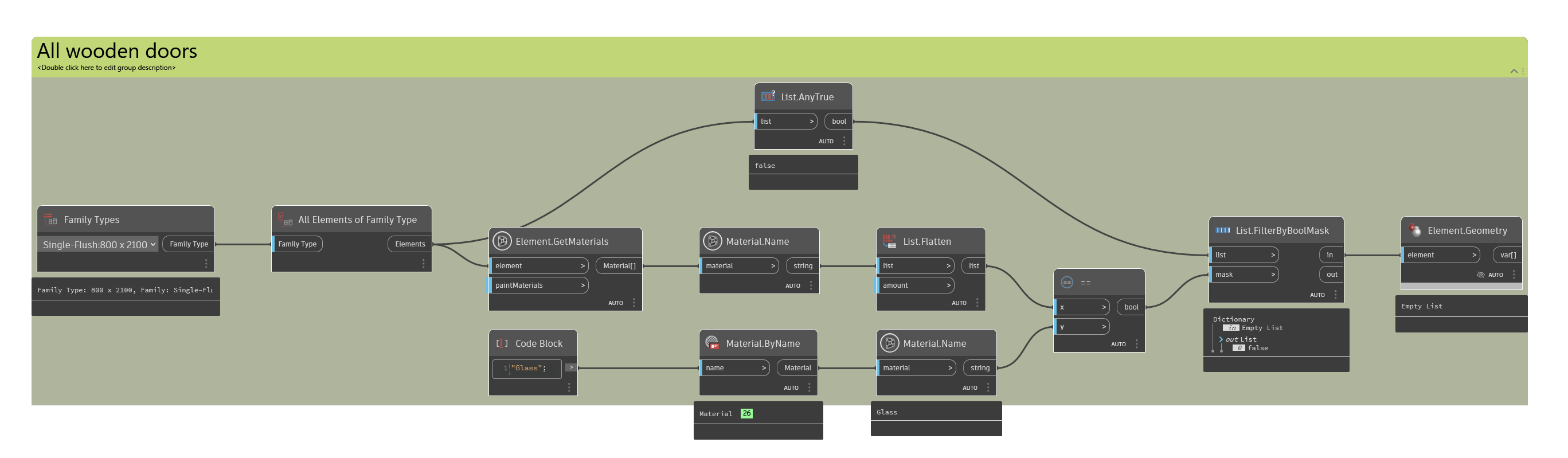The height and width of the screenshot is (458, 1568).
Task: Click the bool output port of List.AnyTrue
Action: (839, 122)
